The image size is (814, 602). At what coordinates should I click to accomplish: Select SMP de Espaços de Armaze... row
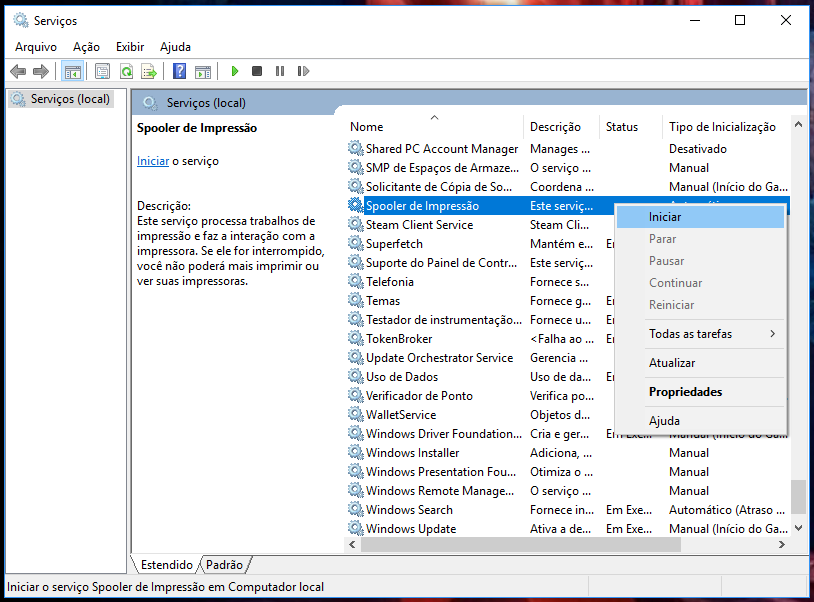coord(568,168)
